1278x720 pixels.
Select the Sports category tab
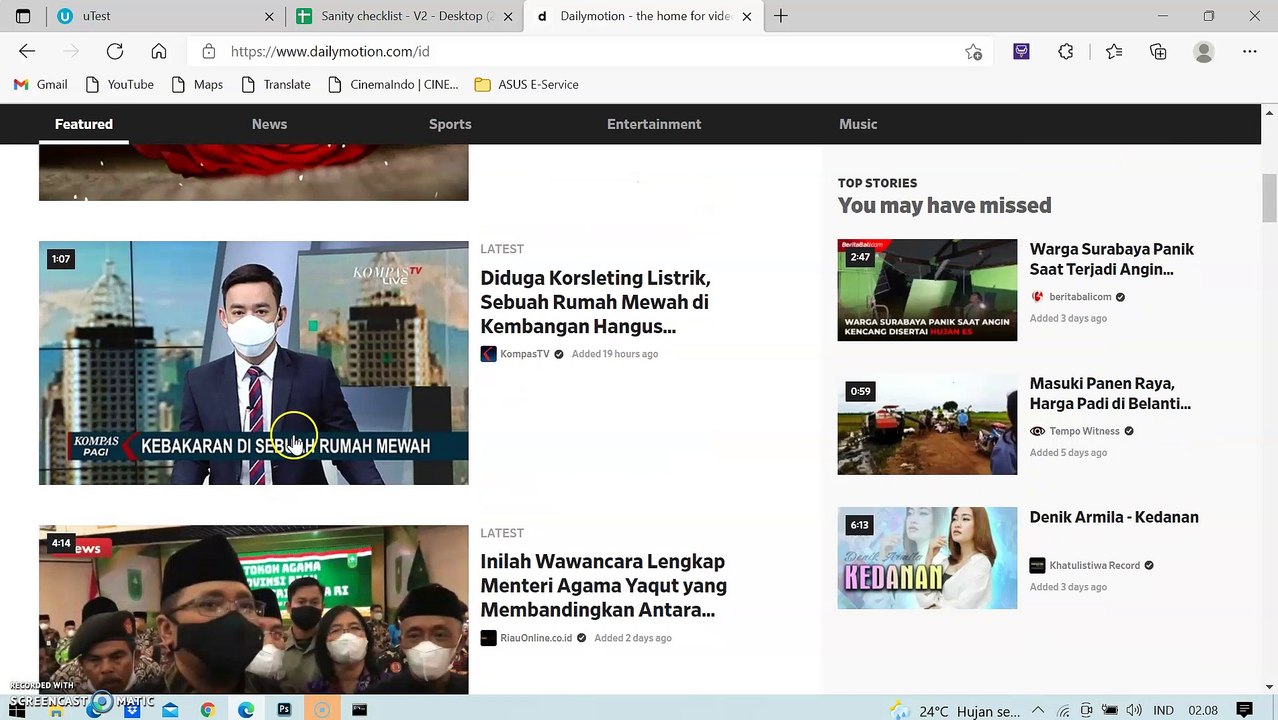450,124
